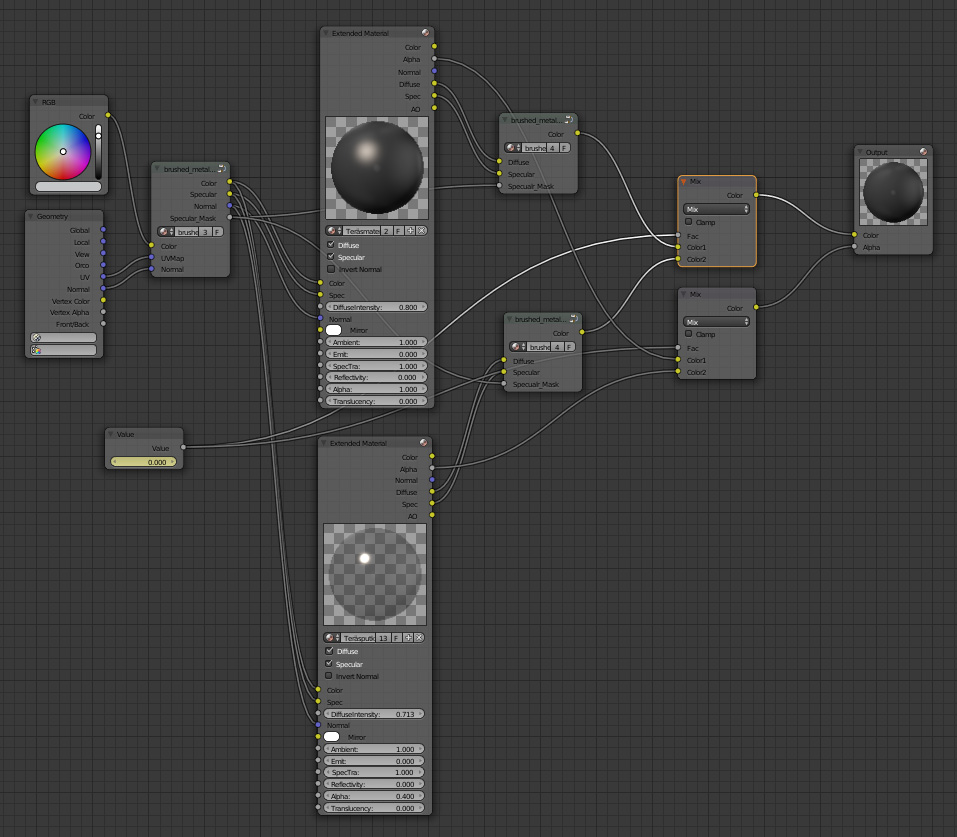This screenshot has width=957, height=837.
Task: Click the Alpha 0.400 field in the bottom material node
Action: pos(373,796)
